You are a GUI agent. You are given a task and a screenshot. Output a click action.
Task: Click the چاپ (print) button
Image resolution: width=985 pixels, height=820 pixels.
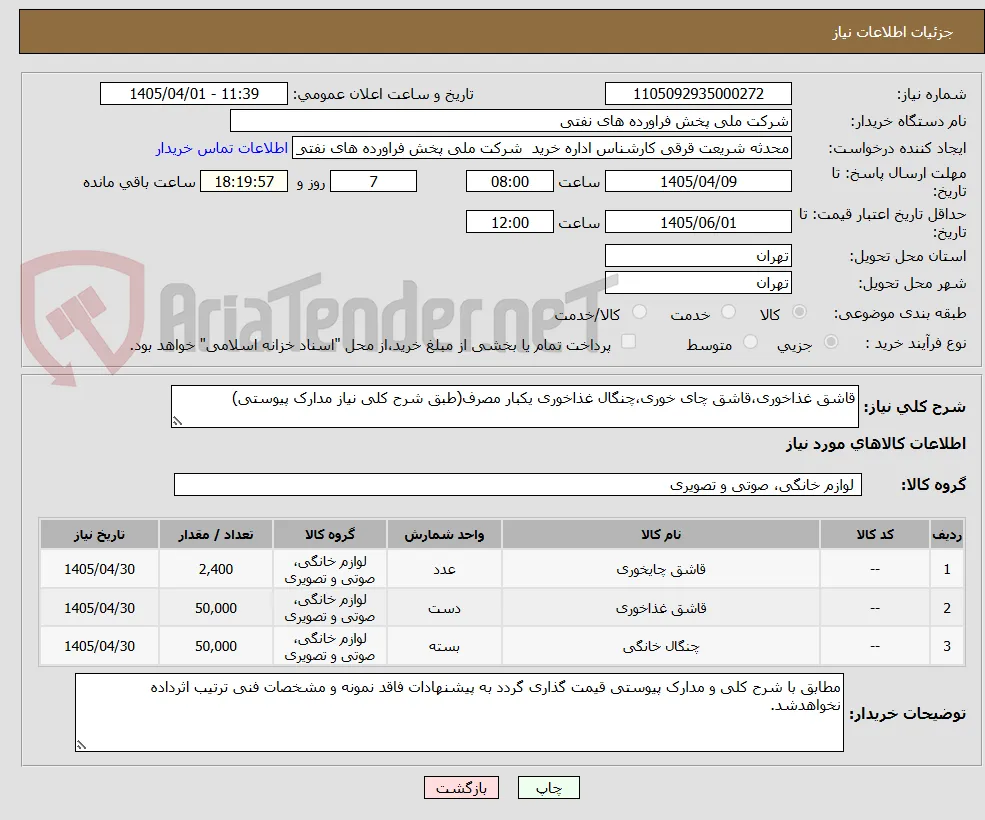548,787
